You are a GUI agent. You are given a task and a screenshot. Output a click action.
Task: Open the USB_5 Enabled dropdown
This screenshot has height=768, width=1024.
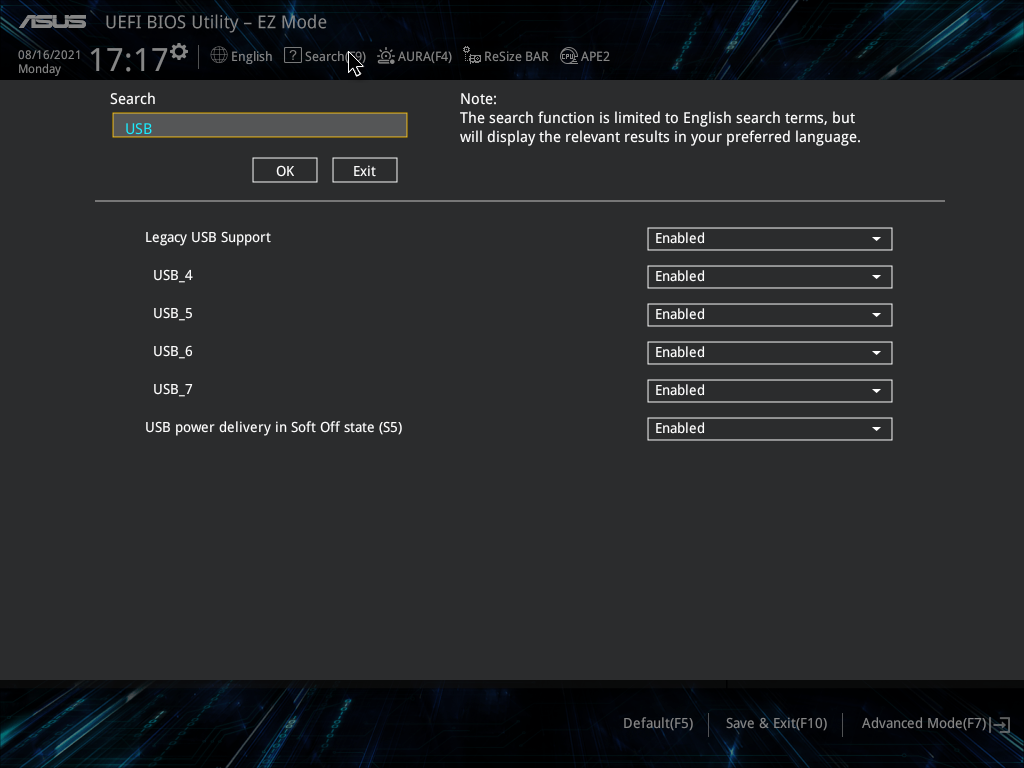click(x=769, y=315)
